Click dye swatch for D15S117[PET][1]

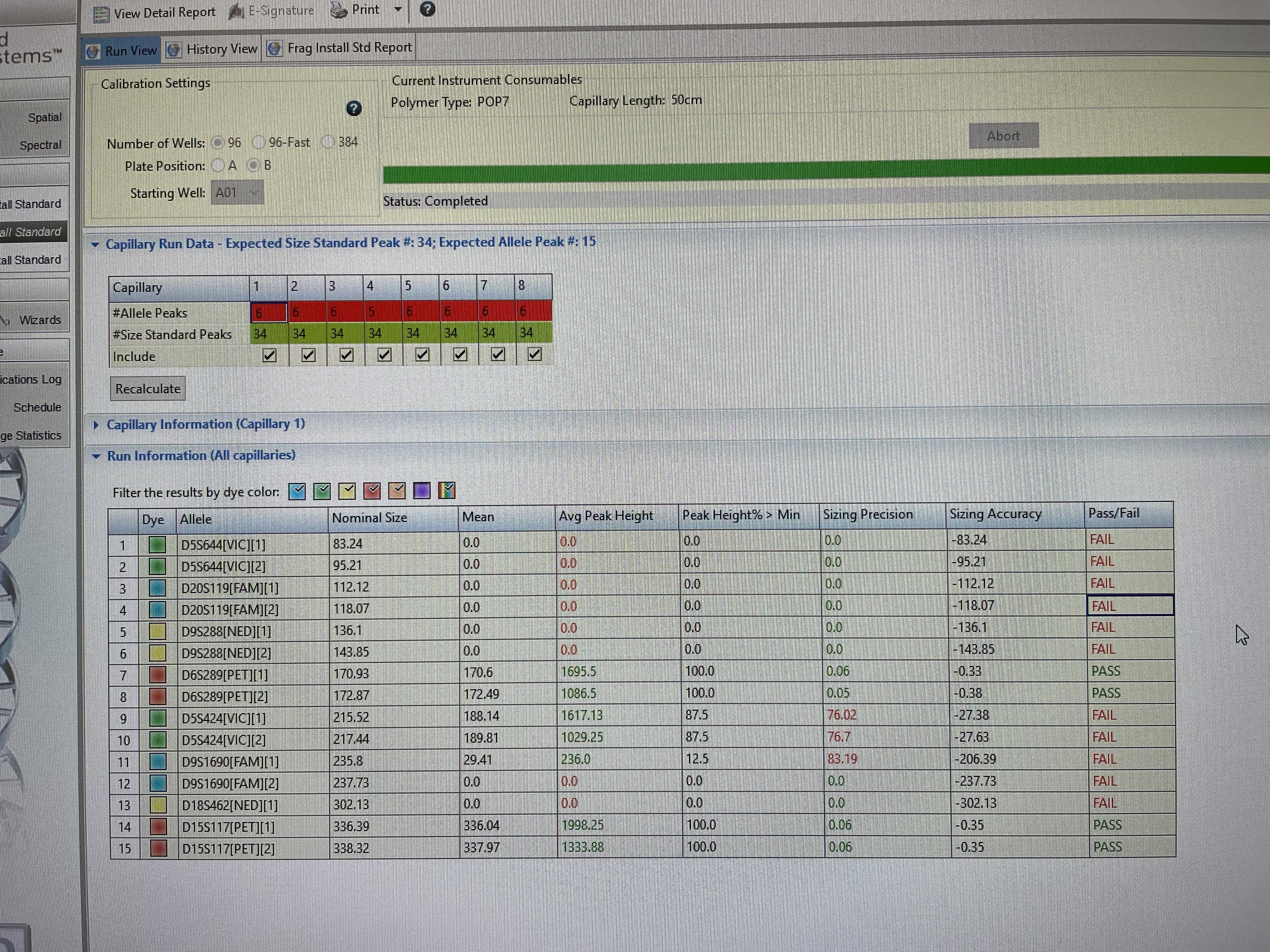pyautogui.click(x=158, y=827)
